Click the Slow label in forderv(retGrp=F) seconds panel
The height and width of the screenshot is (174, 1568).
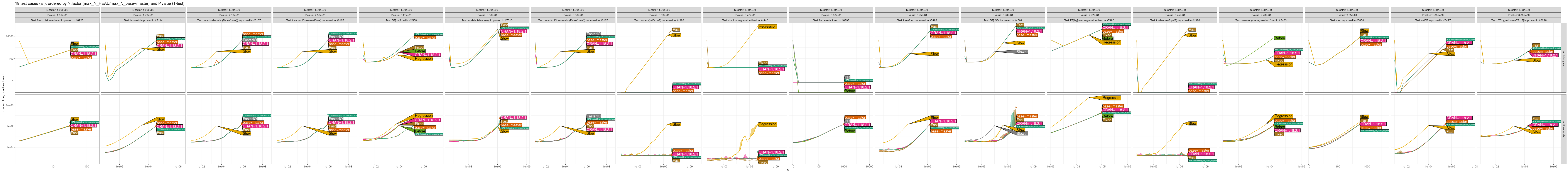(x=676, y=125)
